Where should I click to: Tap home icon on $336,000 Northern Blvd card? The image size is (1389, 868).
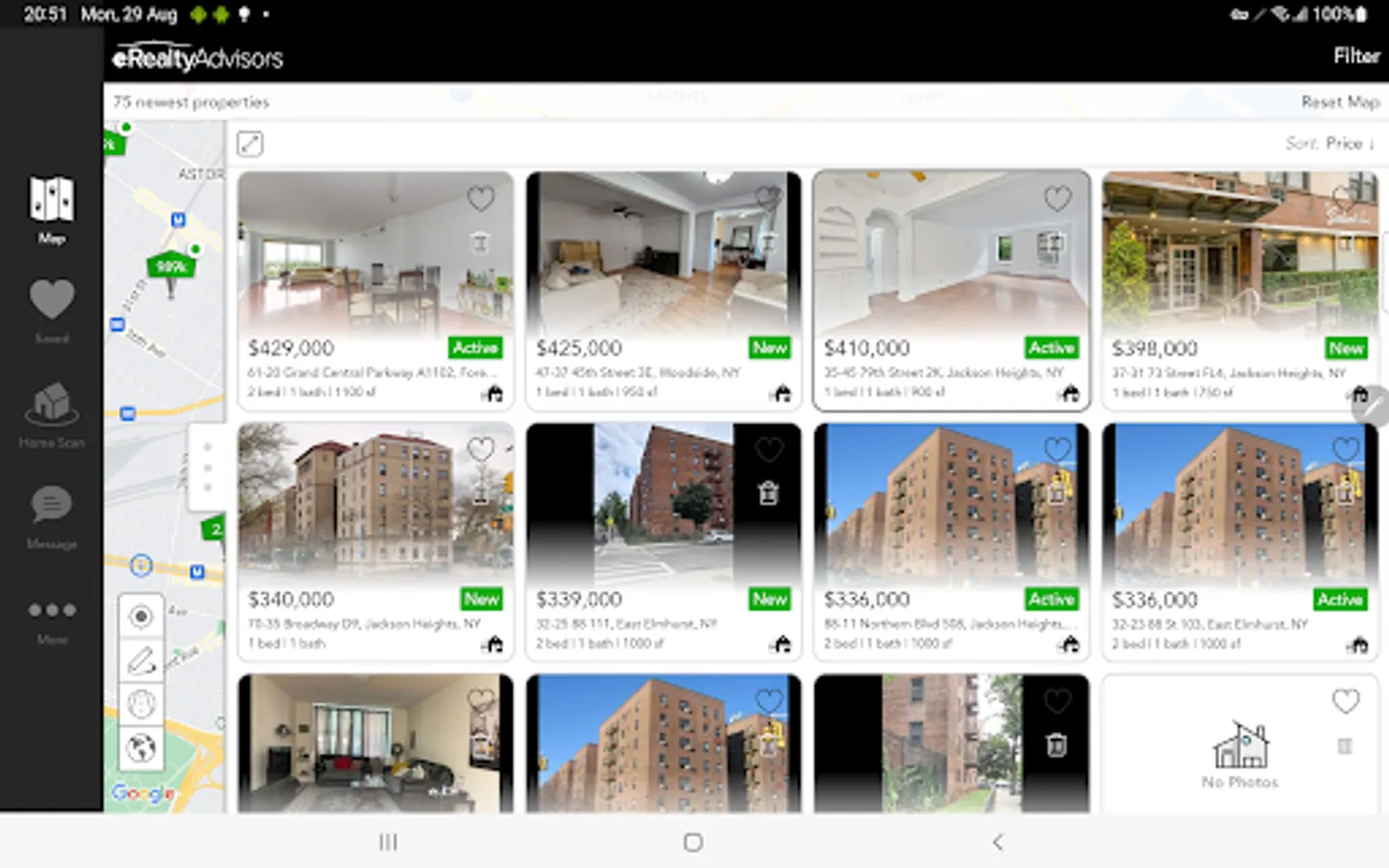[x=1069, y=643]
